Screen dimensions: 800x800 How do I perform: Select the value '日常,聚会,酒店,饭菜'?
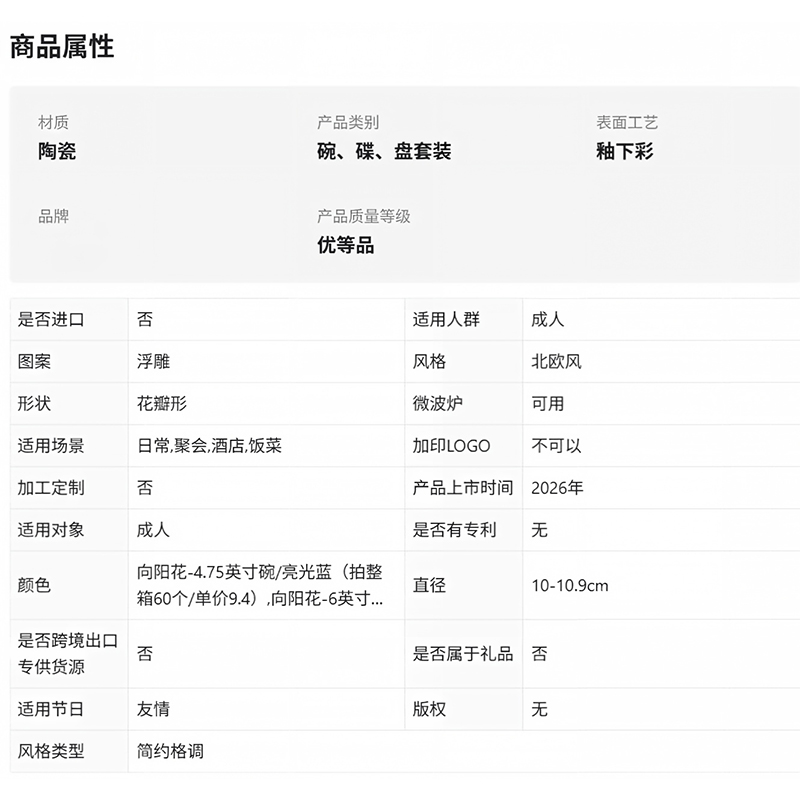click(209, 446)
